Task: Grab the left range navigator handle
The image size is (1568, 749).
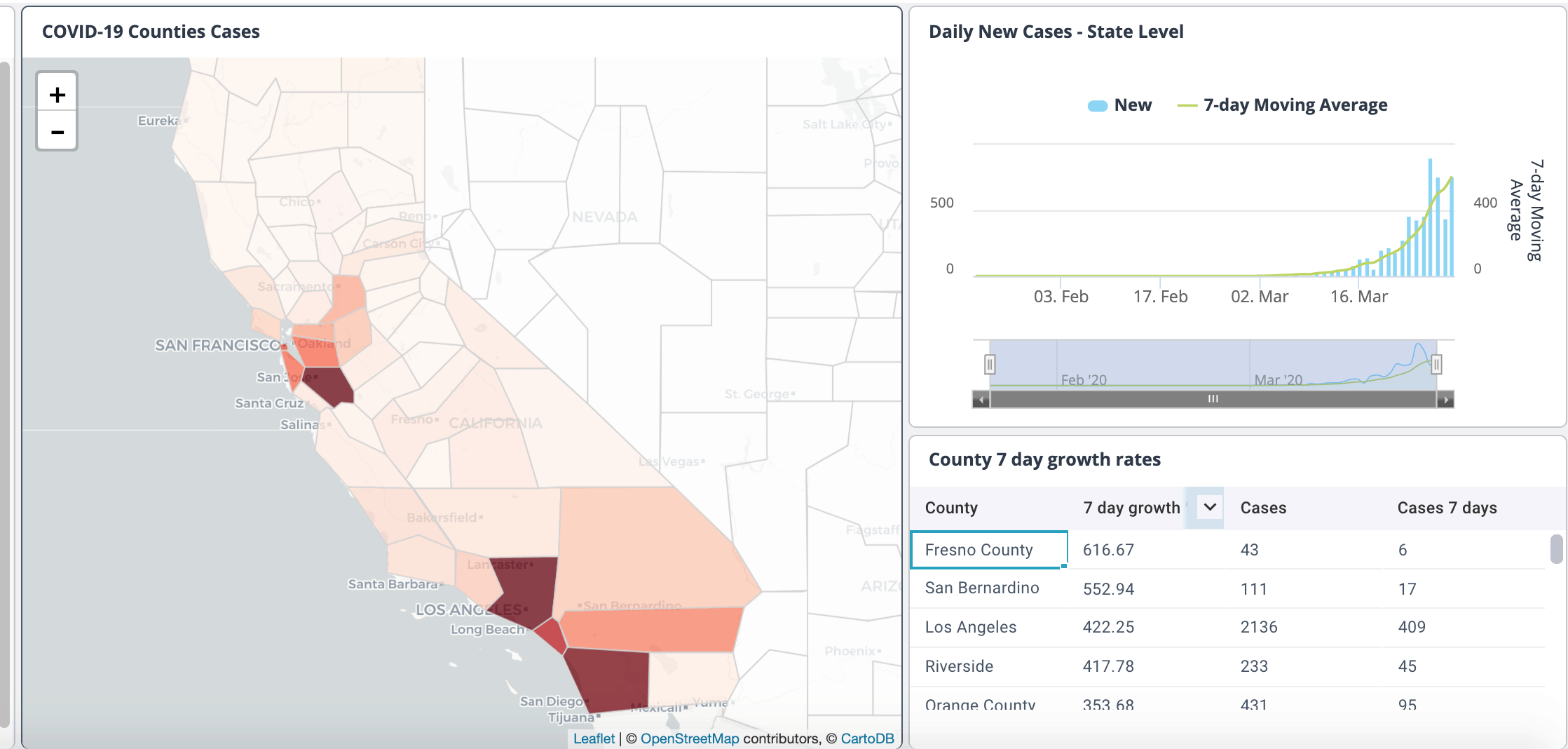Action: tap(990, 364)
